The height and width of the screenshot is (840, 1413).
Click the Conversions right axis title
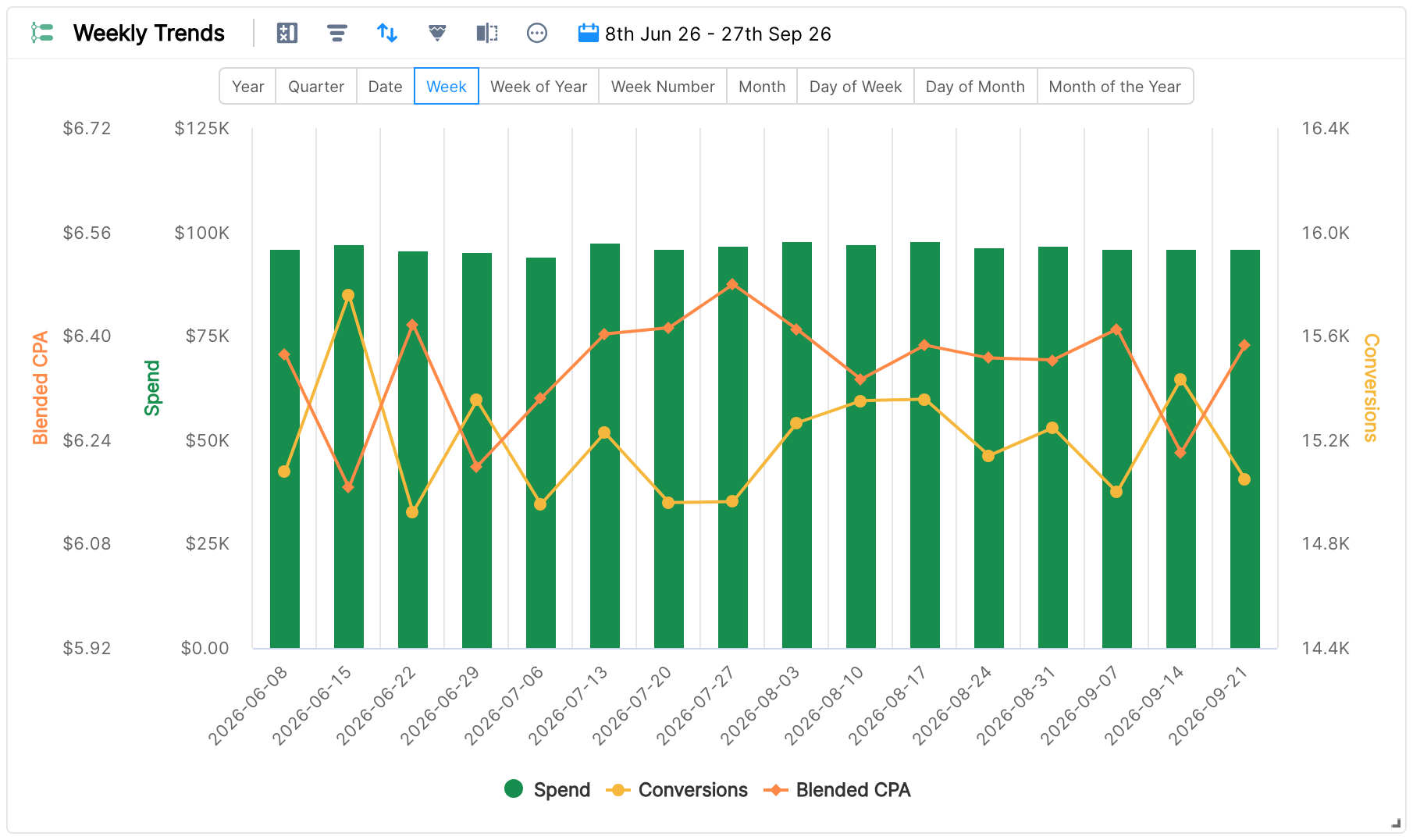1372,388
